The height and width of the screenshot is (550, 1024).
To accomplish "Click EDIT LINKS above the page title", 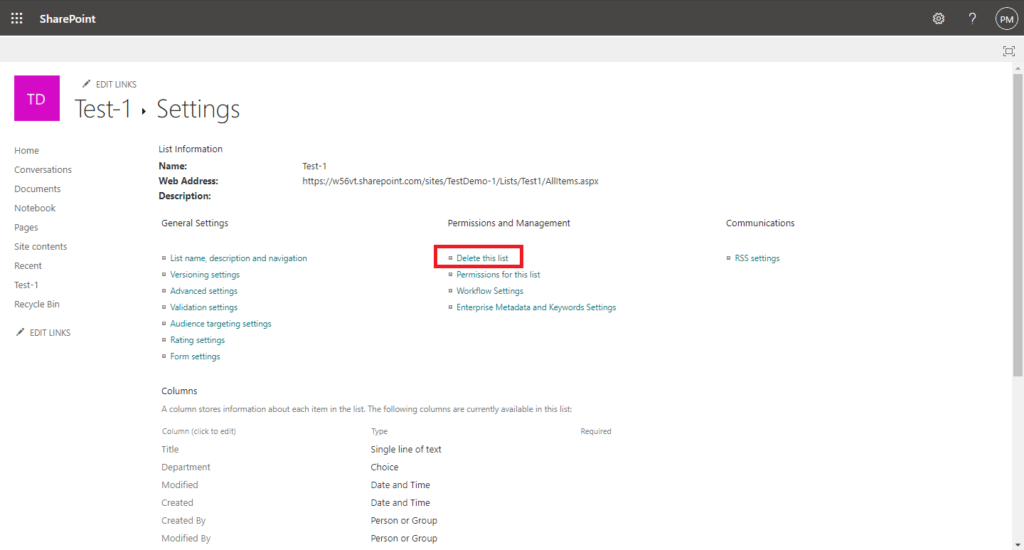I will 109,84.
